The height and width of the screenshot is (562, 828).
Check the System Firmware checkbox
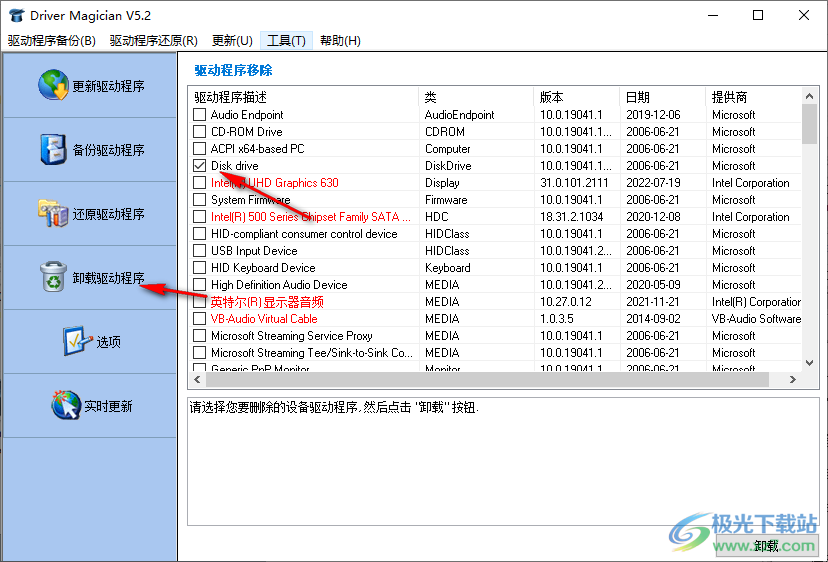[x=200, y=200]
